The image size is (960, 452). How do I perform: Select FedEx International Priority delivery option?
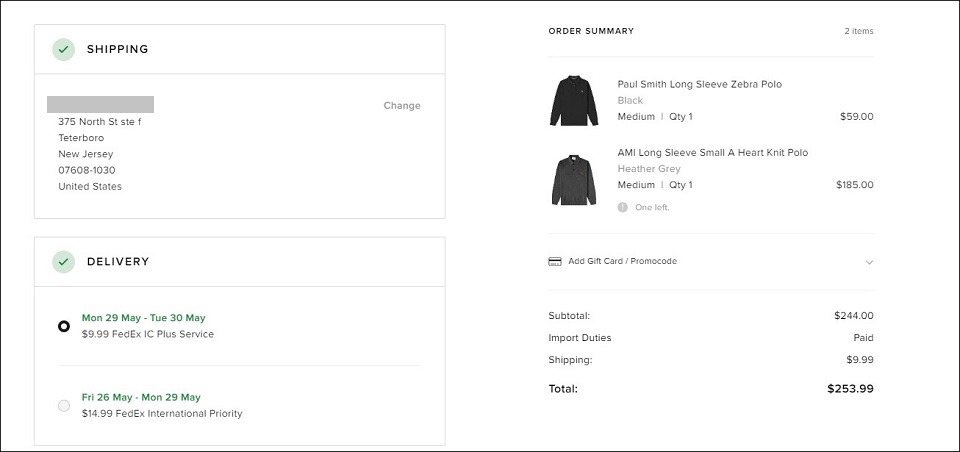pyautogui.click(x=64, y=405)
